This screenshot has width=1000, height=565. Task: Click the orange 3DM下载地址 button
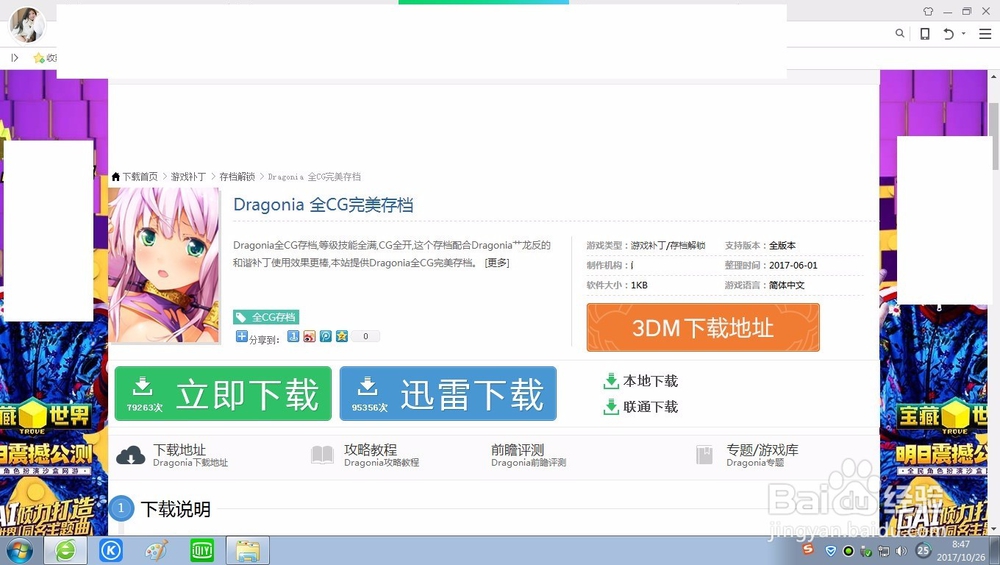coord(703,328)
